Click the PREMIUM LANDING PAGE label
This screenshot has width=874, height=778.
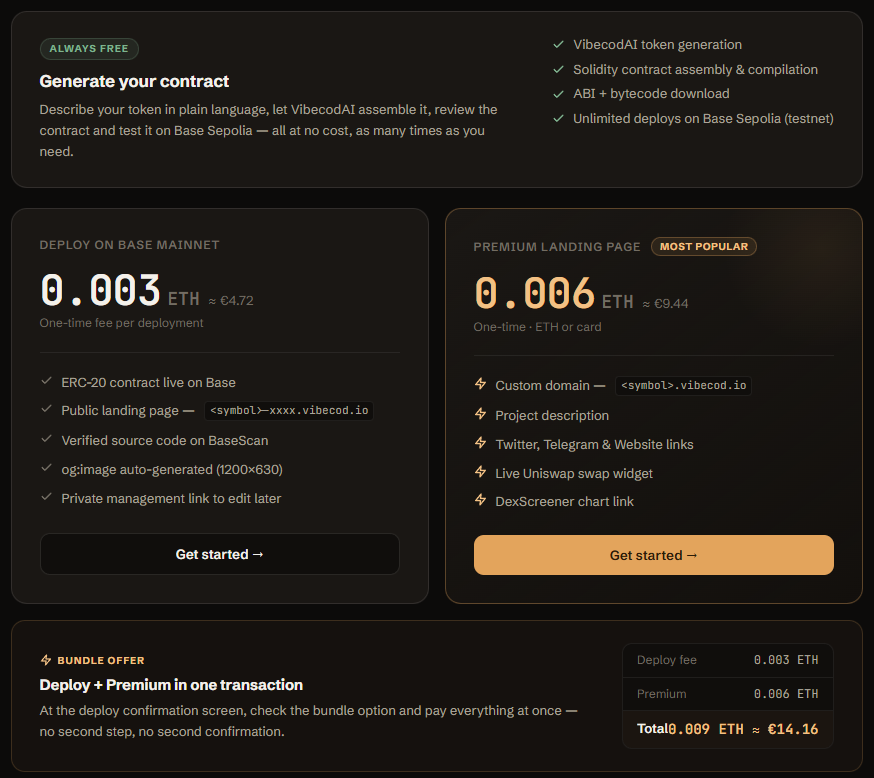click(x=557, y=247)
